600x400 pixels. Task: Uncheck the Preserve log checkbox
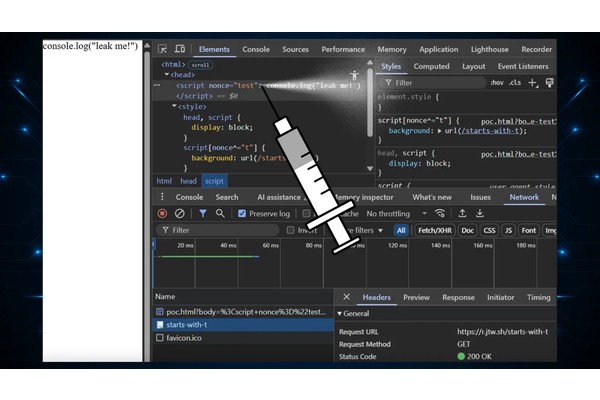(241, 214)
